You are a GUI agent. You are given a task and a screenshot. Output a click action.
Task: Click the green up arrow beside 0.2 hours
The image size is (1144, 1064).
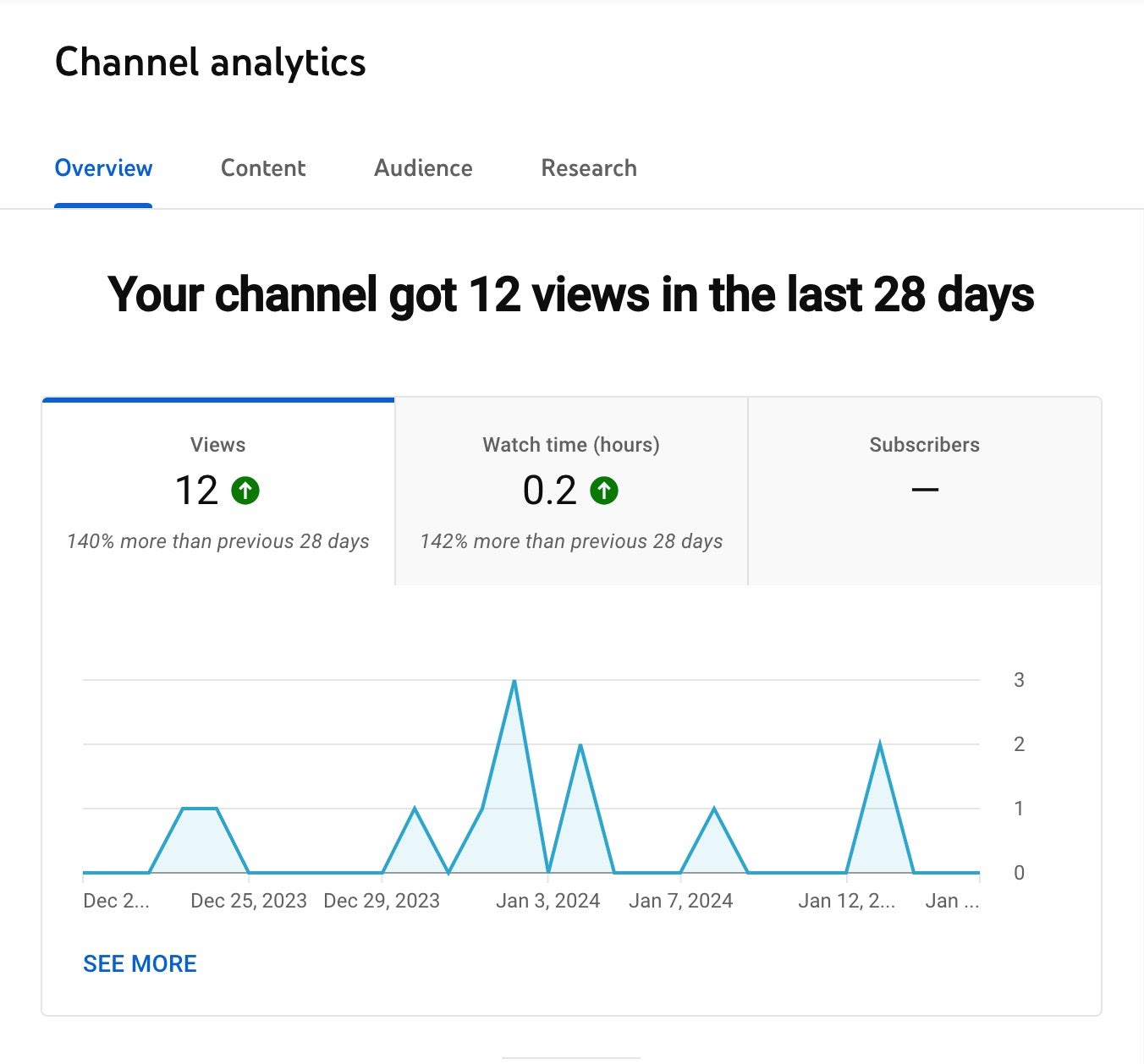[x=604, y=491]
